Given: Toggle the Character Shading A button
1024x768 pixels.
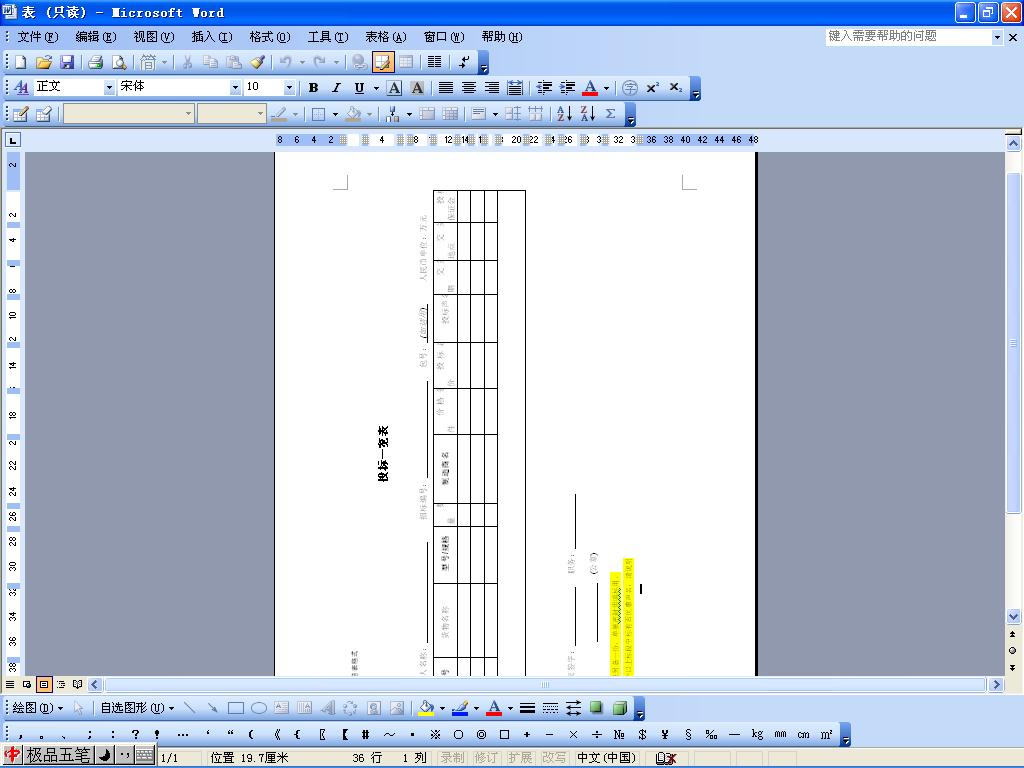Looking at the screenshot, I should 417,88.
